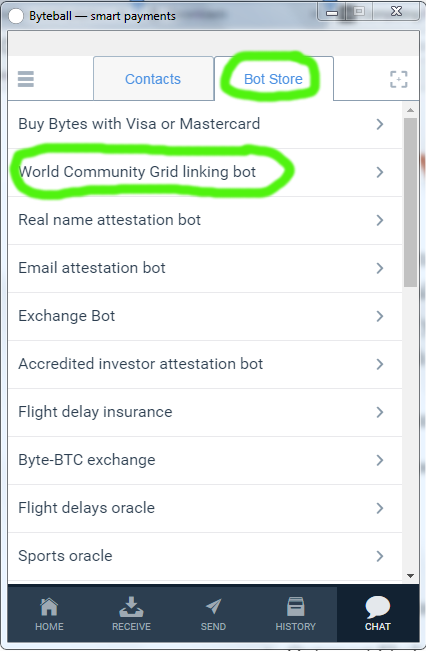This screenshot has width=426, height=651.
Task: Click the QR scan icon
Action: (399, 79)
